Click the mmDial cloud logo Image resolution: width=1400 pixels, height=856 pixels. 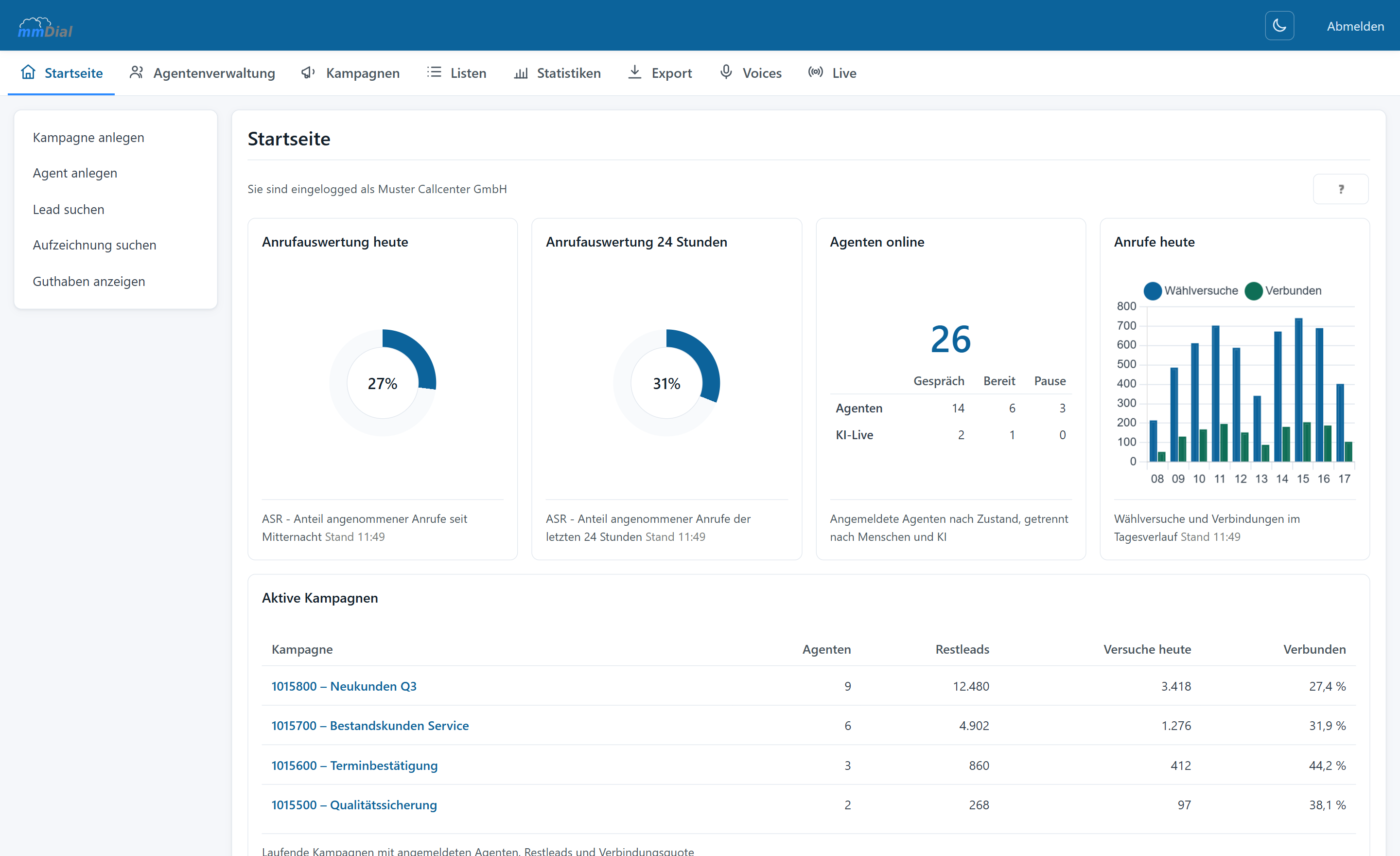[46, 27]
